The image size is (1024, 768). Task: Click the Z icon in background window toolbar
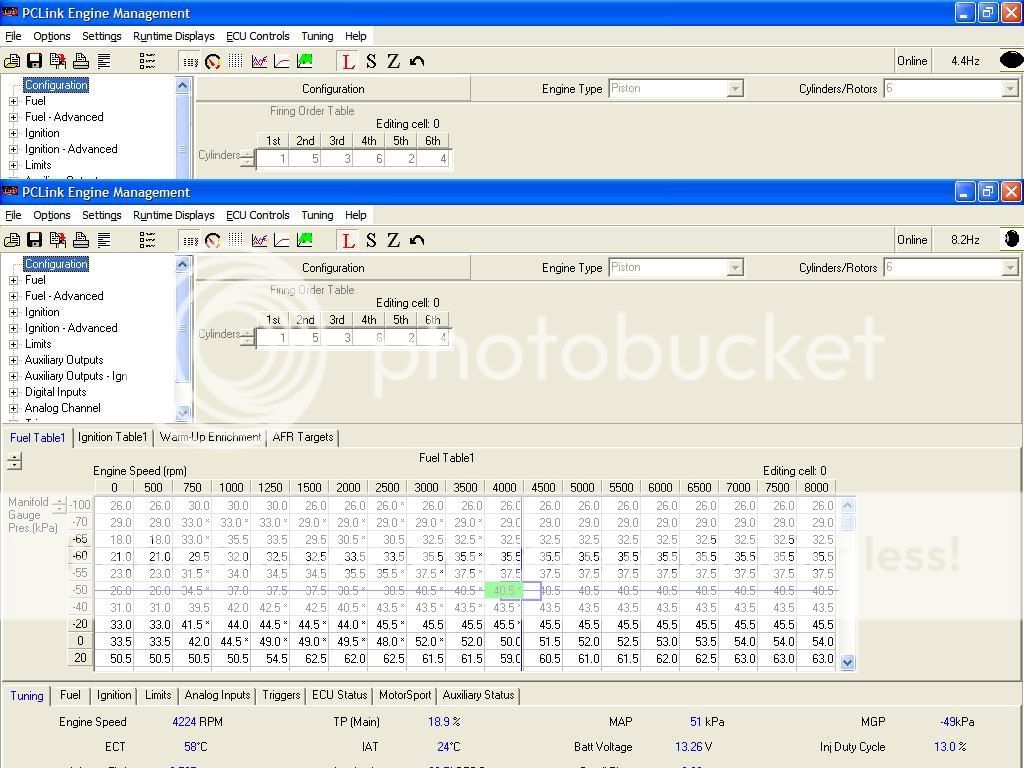tap(393, 61)
